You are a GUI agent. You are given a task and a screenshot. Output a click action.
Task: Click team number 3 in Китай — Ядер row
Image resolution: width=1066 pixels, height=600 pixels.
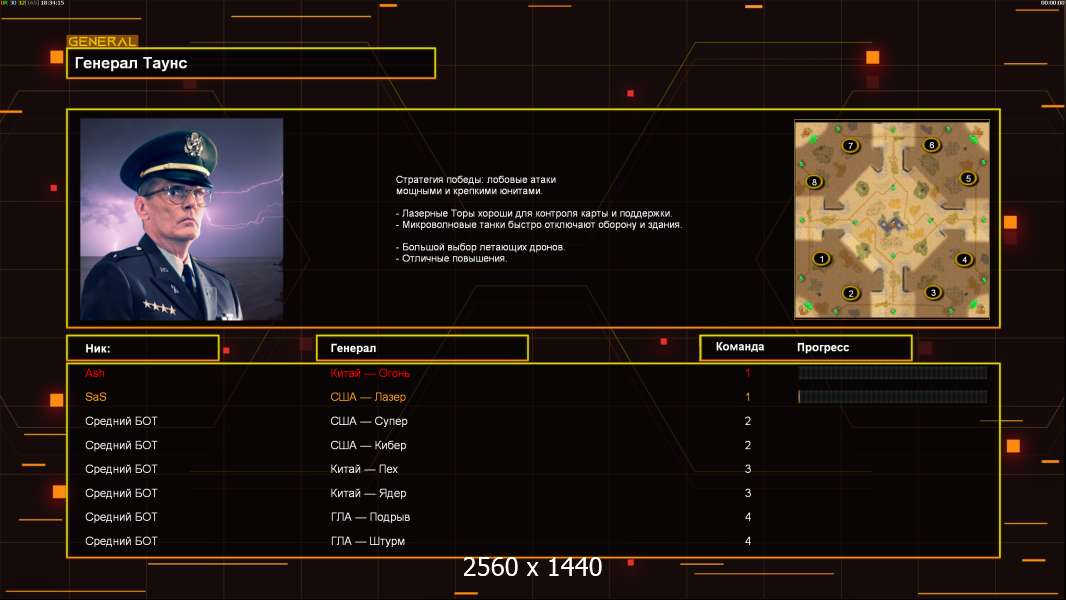748,493
